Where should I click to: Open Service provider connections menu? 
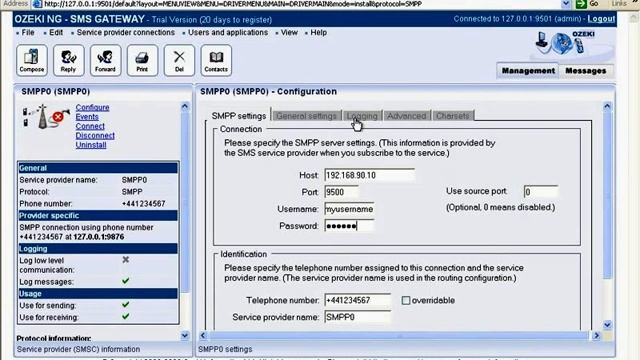pos(125,32)
